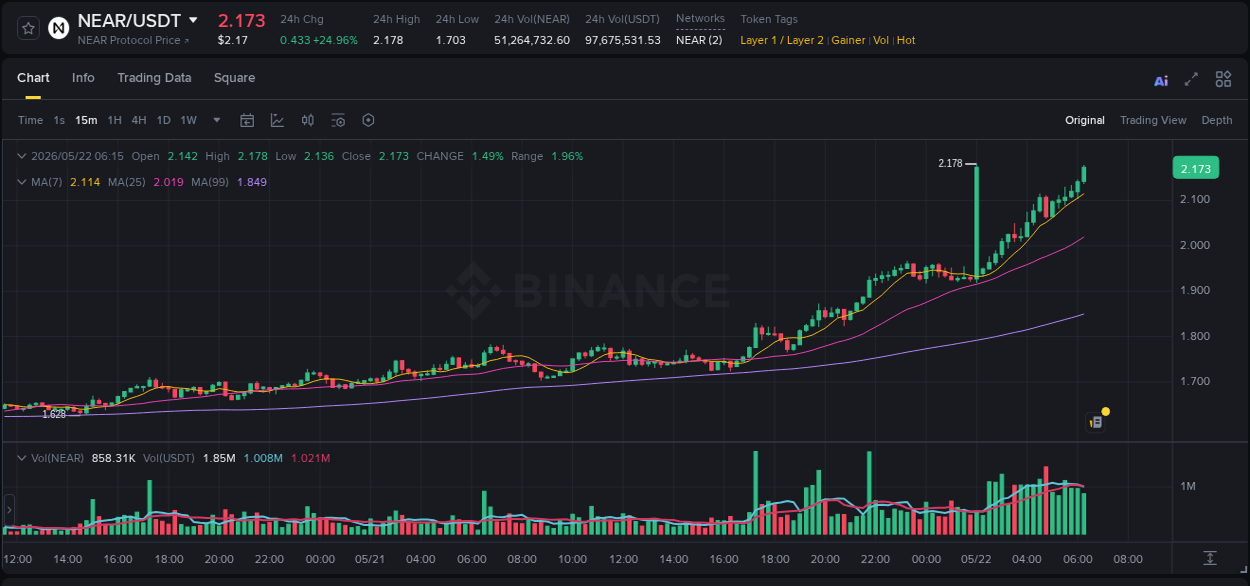
Task: Click the Vol token tag
Action: 881,40
